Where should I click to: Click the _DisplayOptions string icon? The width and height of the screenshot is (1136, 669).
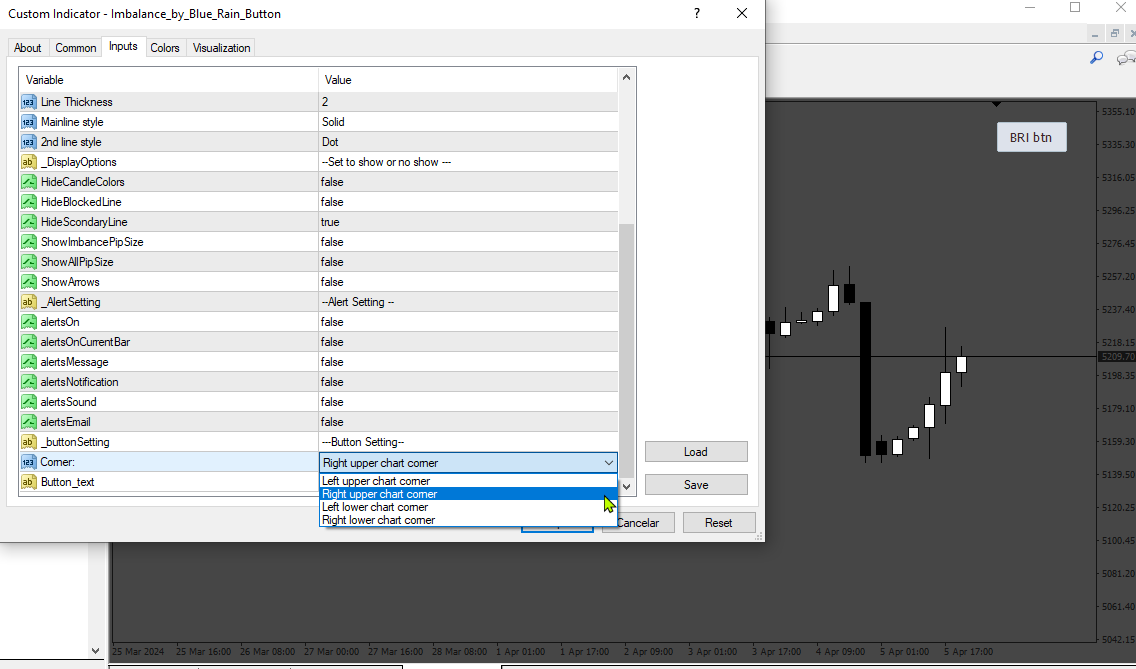coord(29,162)
